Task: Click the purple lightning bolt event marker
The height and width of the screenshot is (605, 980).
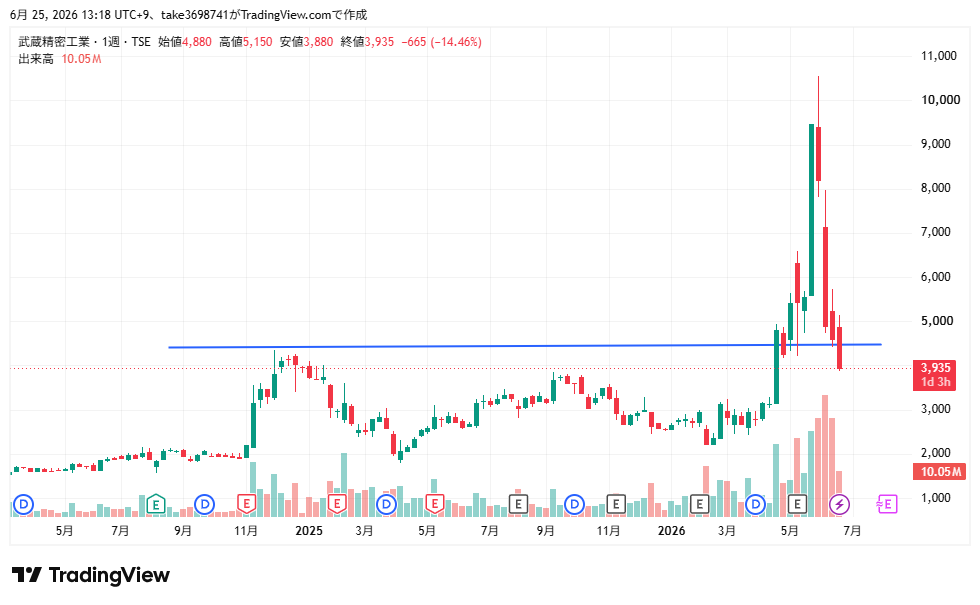Action: click(839, 504)
